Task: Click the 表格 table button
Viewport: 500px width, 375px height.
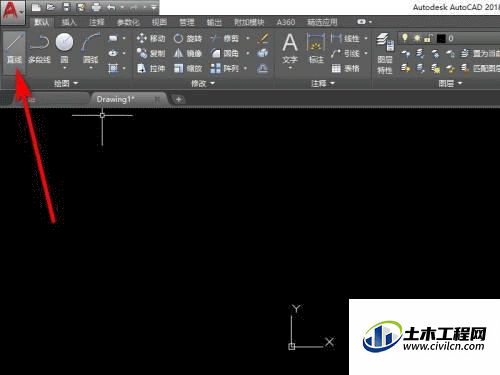Action: pos(345,68)
